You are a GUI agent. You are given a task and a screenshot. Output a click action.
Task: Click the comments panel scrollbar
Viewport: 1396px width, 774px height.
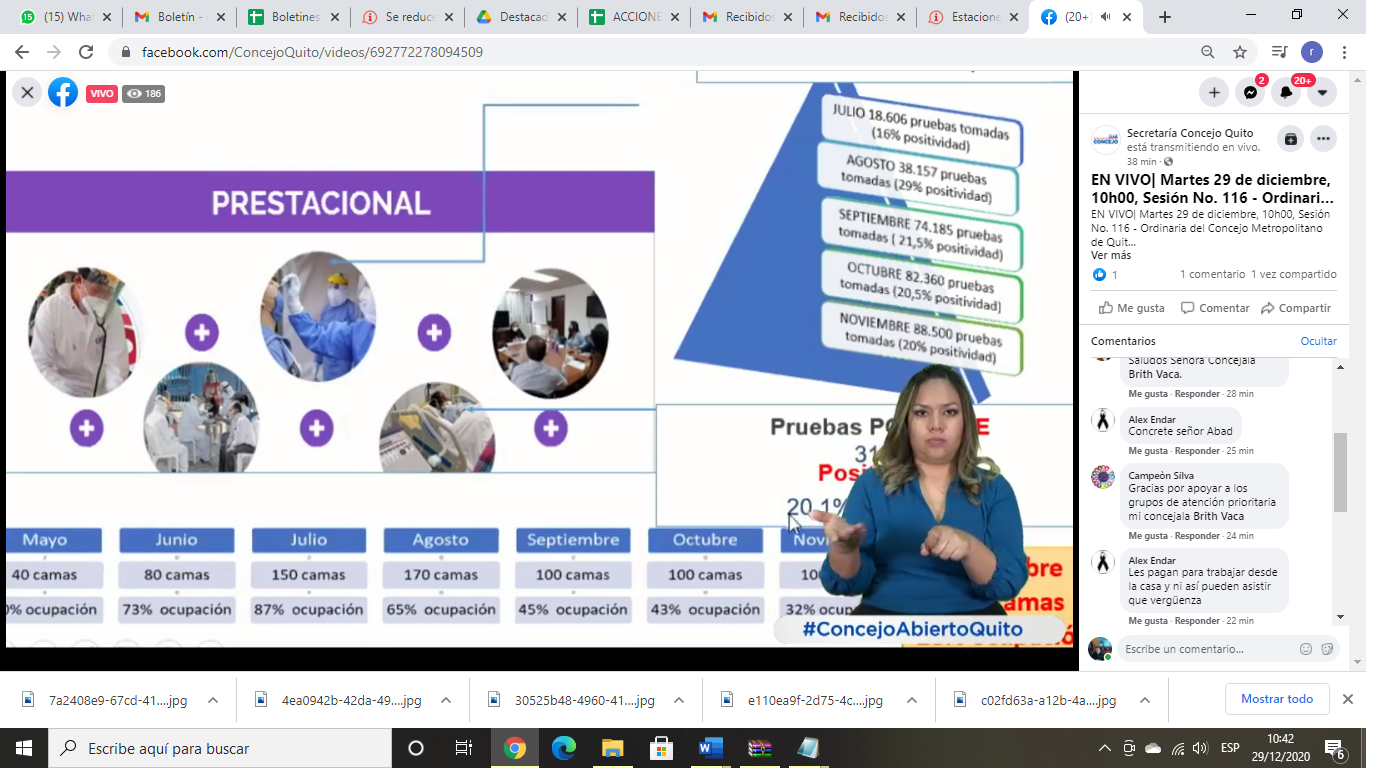point(1340,470)
